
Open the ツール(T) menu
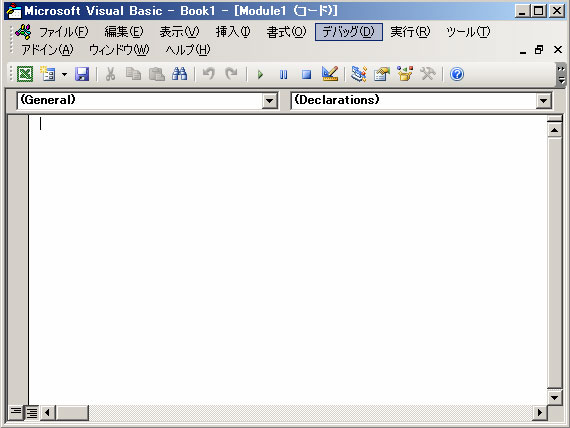pyautogui.click(x=468, y=32)
